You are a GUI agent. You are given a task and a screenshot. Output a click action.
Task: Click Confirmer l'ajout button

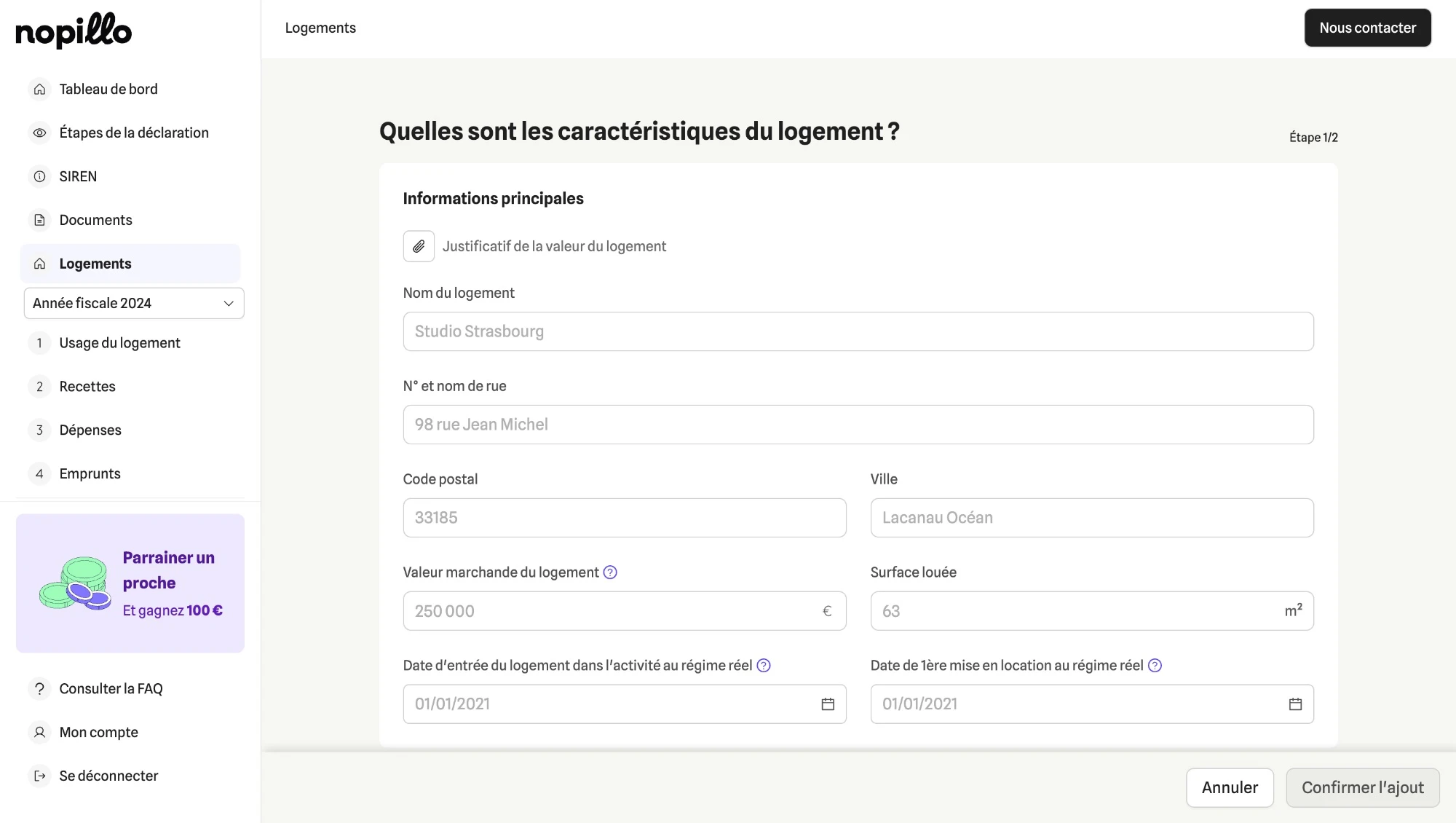click(x=1362, y=787)
